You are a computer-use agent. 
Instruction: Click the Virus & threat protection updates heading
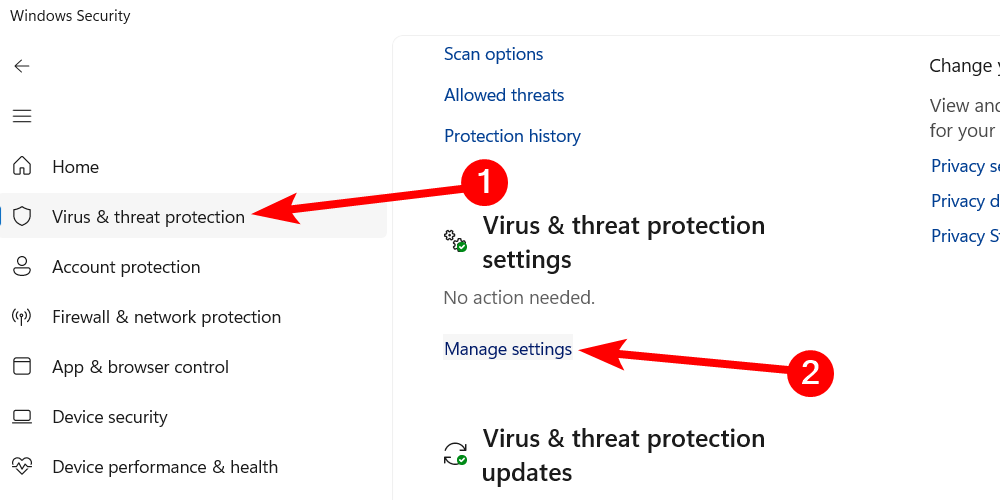pos(623,455)
